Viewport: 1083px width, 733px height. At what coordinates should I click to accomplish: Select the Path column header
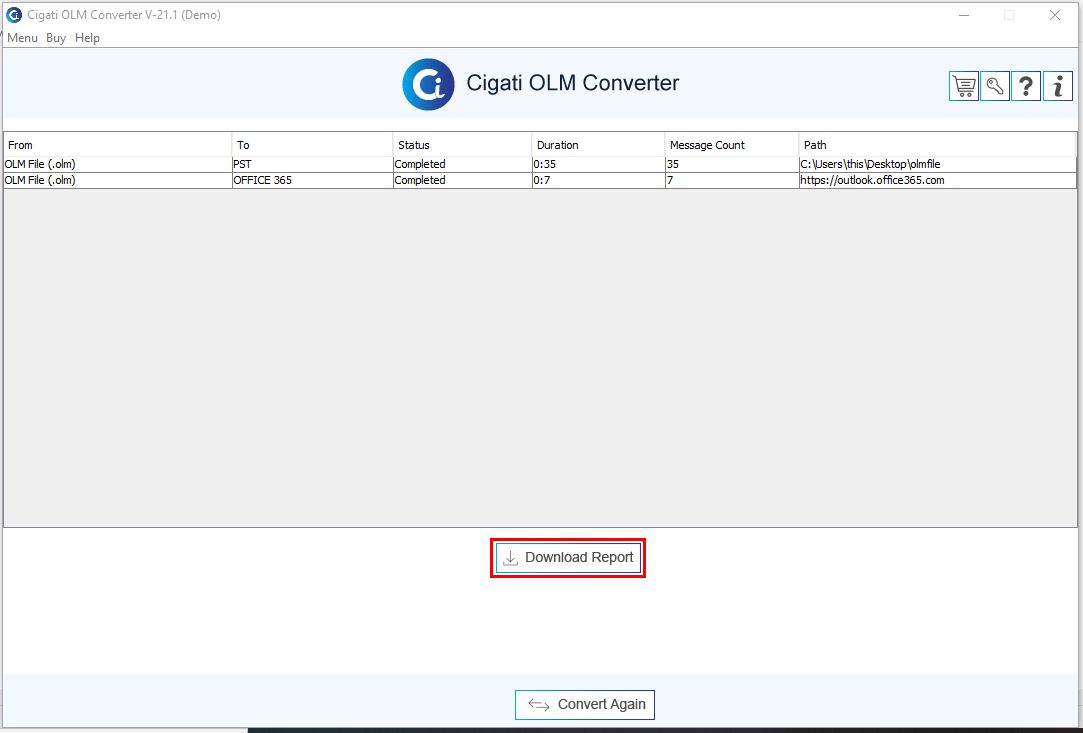coord(937,145)
